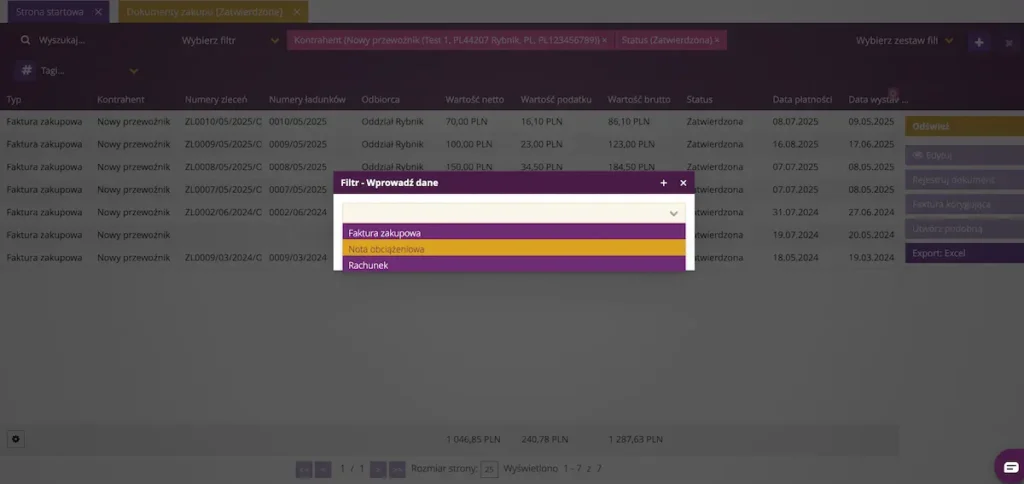Click the Rejestruj dokument button
The height and width of the screenshot is (484, 1024).
[x=965, y=180]
